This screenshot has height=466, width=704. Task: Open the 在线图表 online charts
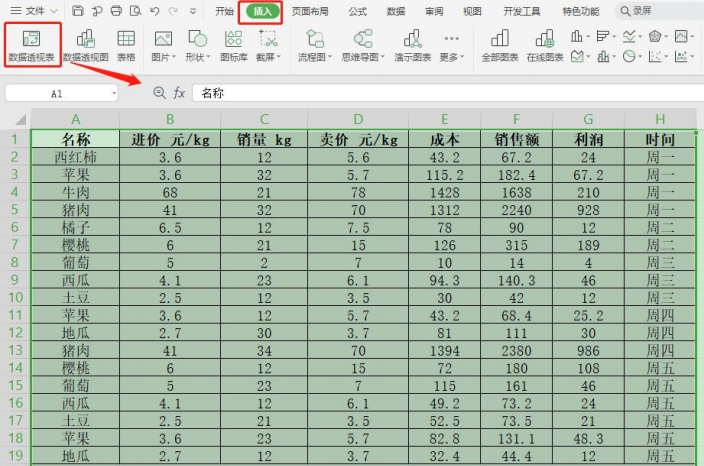(545, 45)
